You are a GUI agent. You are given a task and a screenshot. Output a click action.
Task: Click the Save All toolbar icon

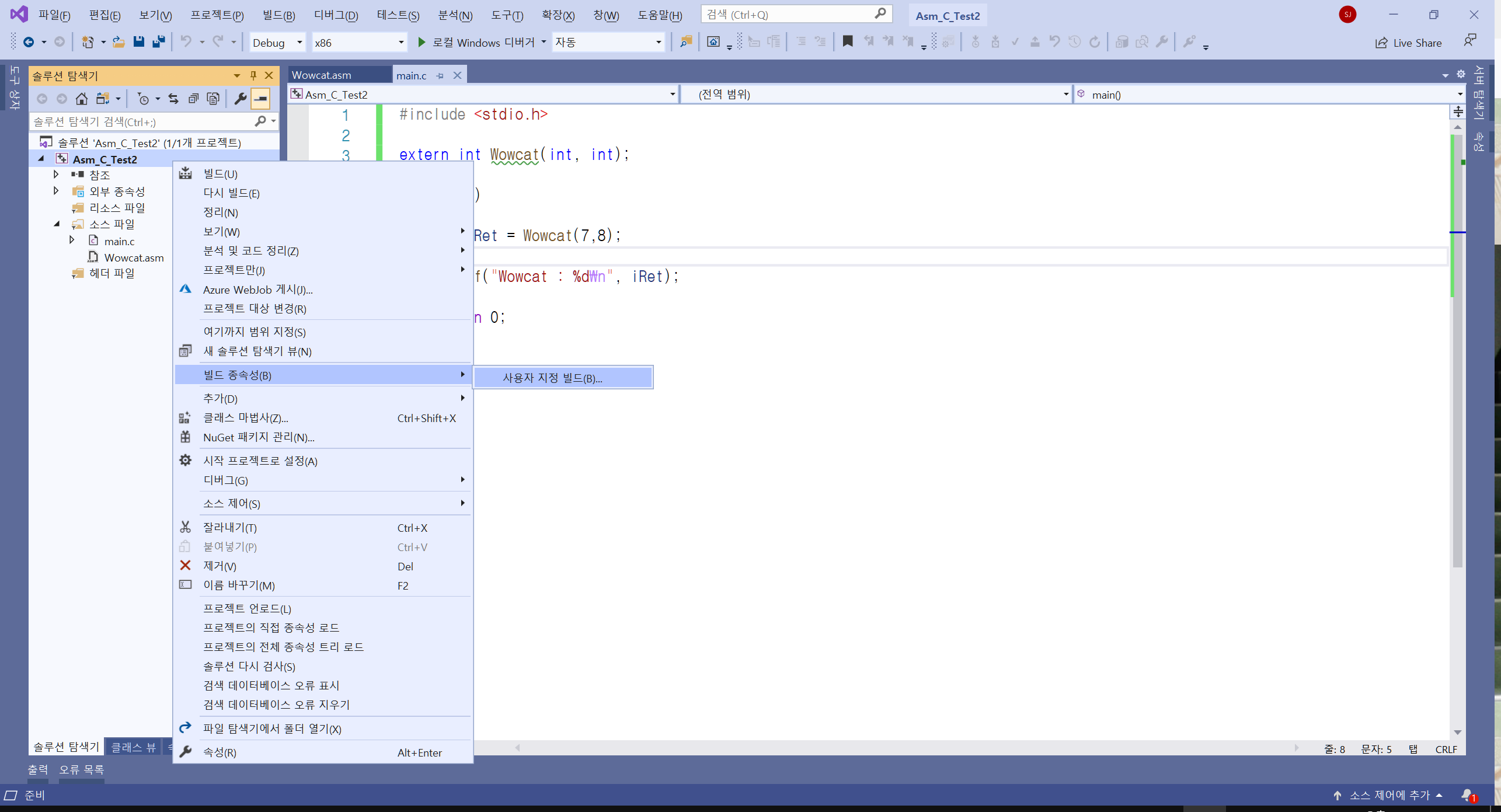click(x=158, y=42)
